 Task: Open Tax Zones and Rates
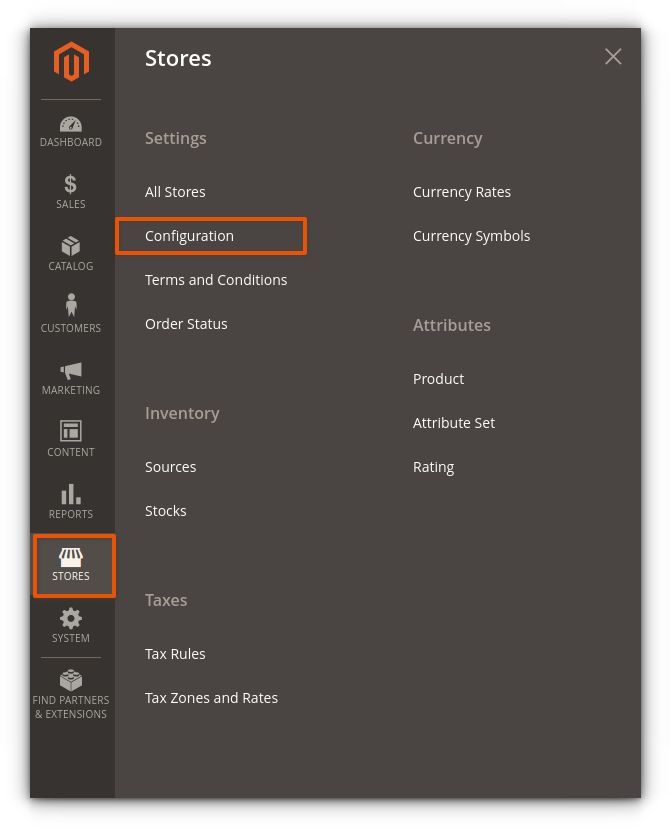211,698
